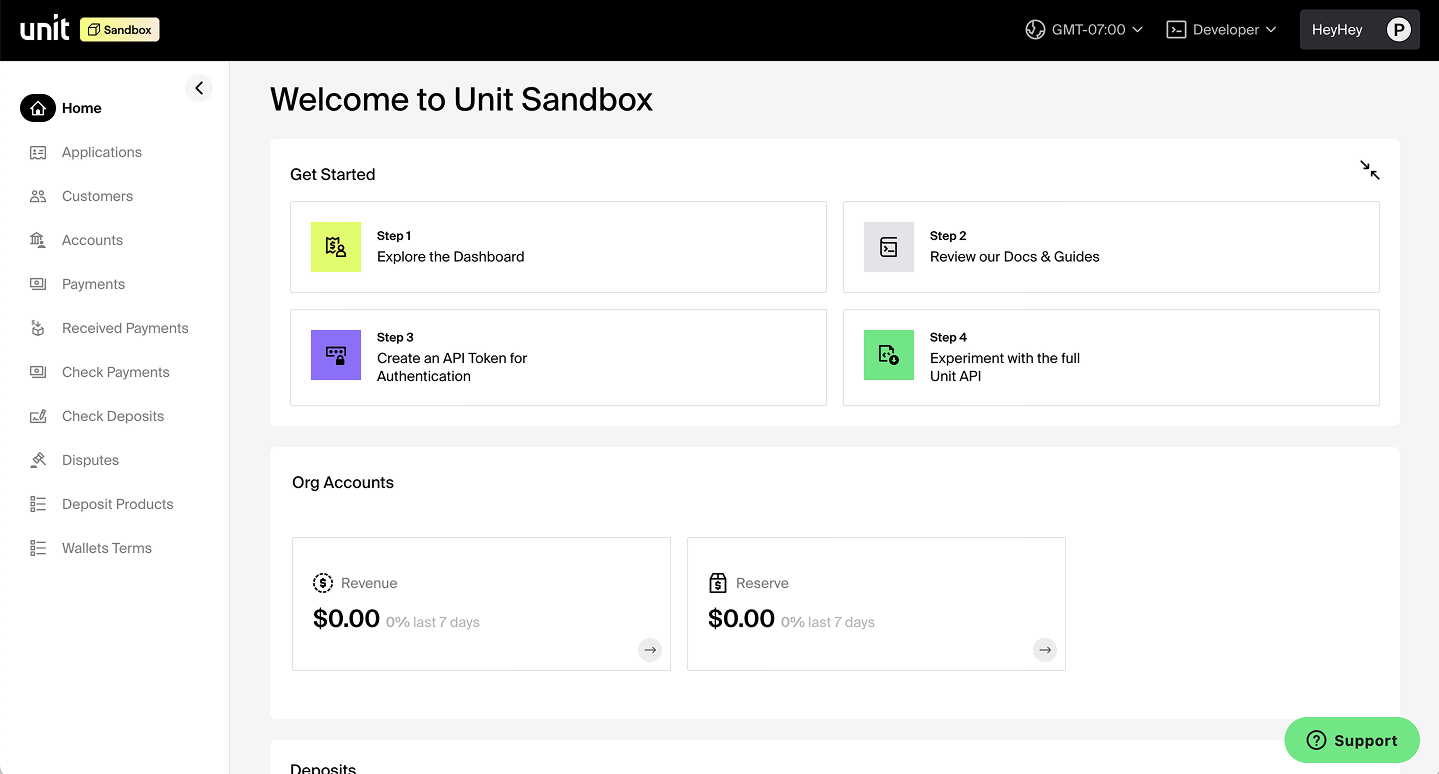This screenshot has height=774, width=1439.
Task: Click the Unit logo in header
Action: pyautogui.click(x=45, y=29)
